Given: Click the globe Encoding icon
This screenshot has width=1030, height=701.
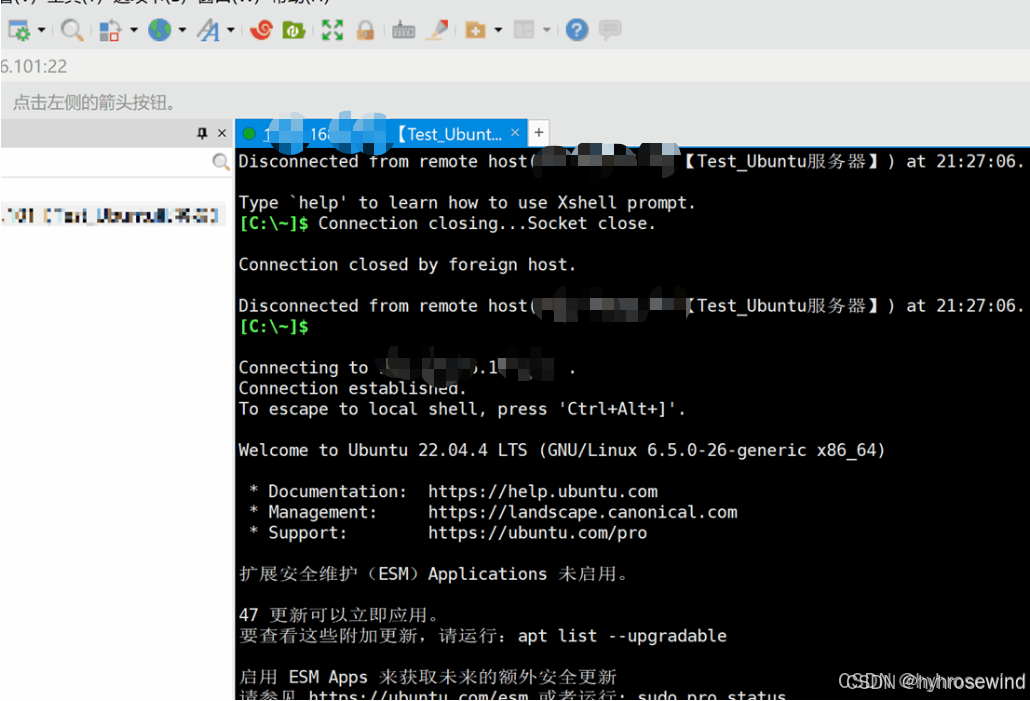Looking at the screenshot, I should coord(160,30).
